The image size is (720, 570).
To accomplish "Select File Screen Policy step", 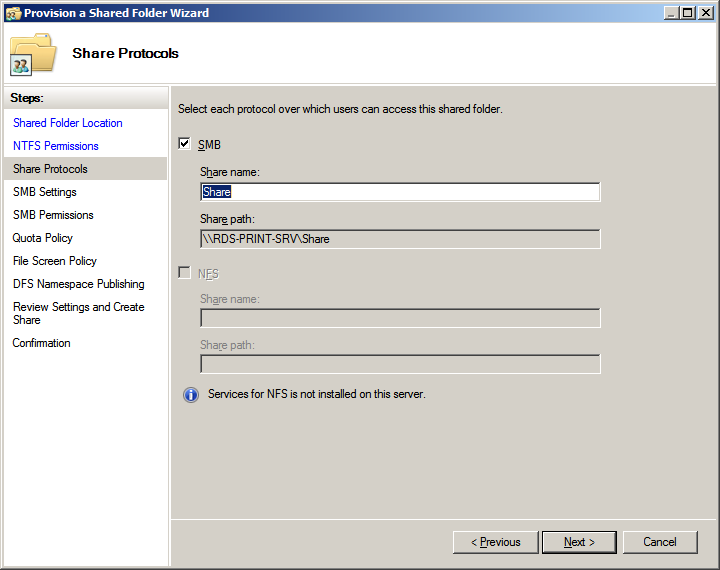I will point(55,261).
